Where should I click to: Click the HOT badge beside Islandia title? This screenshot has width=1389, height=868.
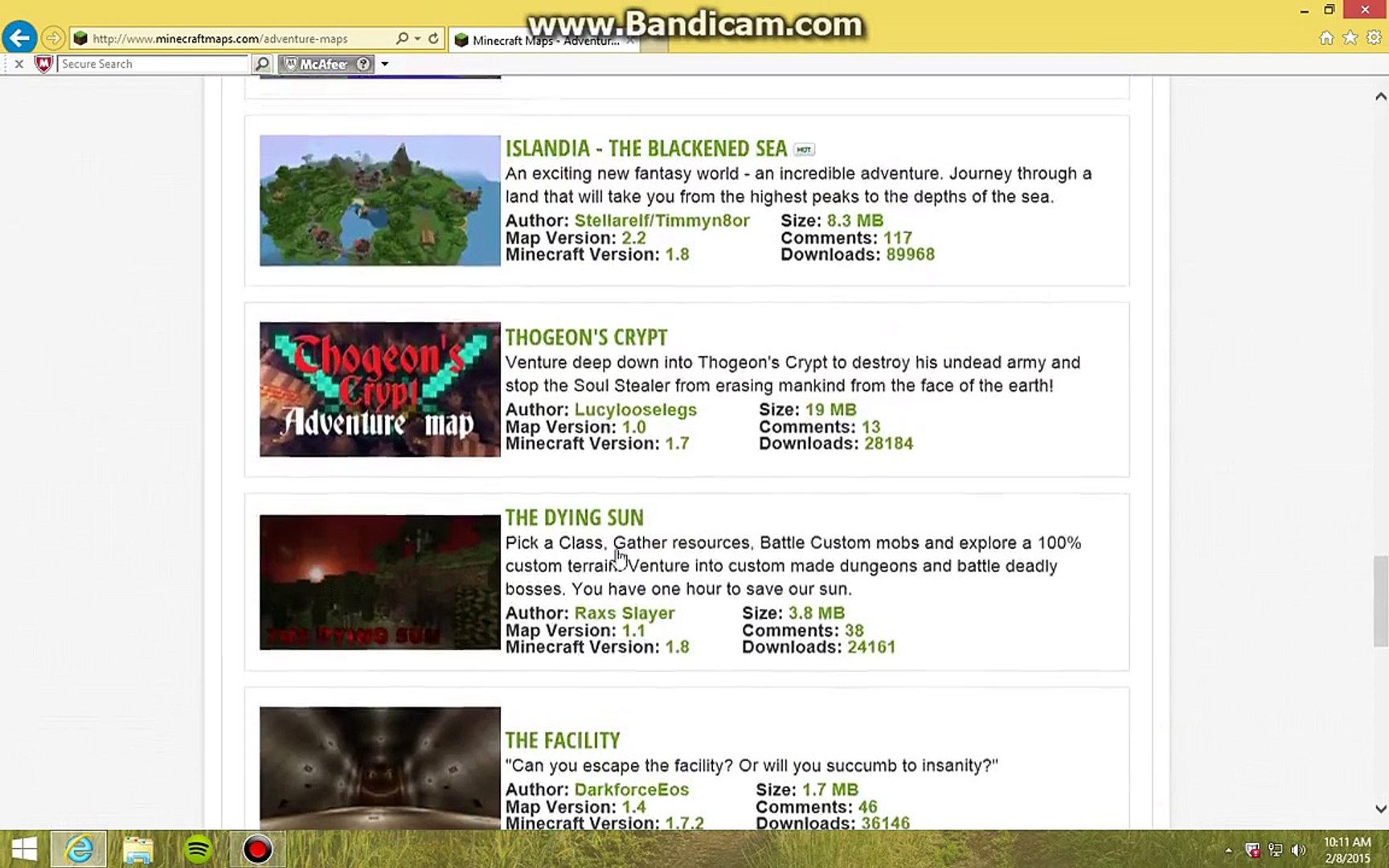[x=804, y=149]
